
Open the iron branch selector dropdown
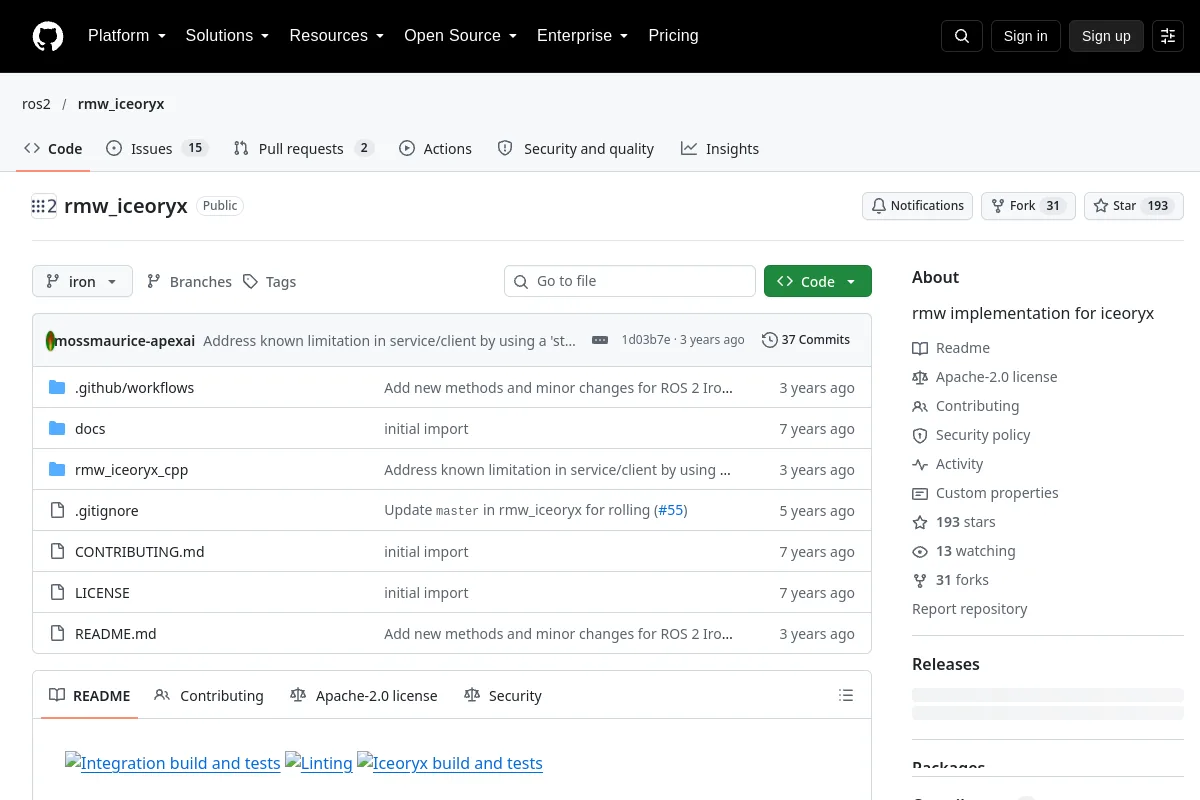pyautogui.click(x=82, y=281)
